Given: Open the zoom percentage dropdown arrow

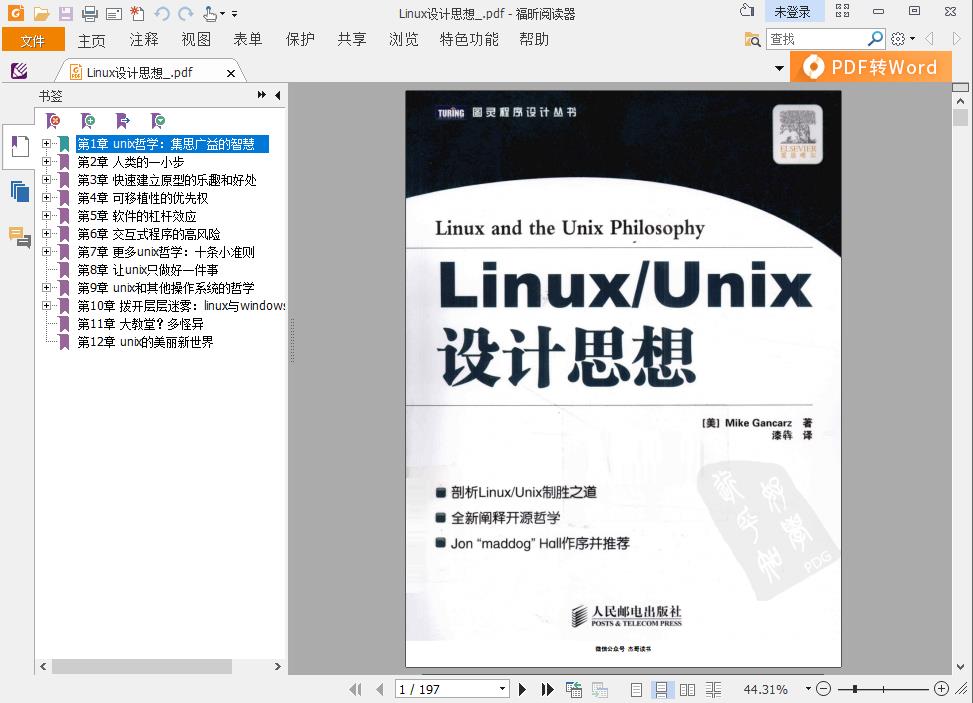Looking at the screenshot, I should [808, 689].
